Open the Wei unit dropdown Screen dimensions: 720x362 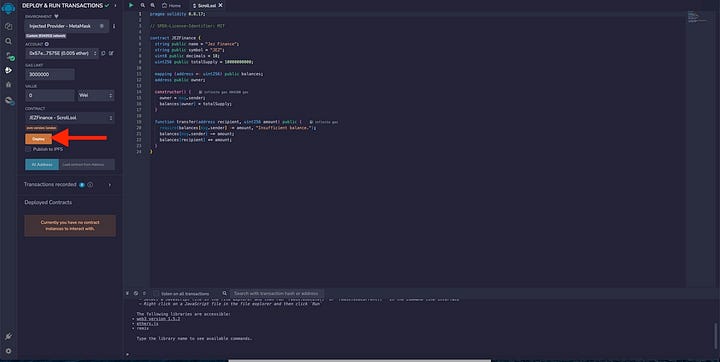[x=96, y=96]
